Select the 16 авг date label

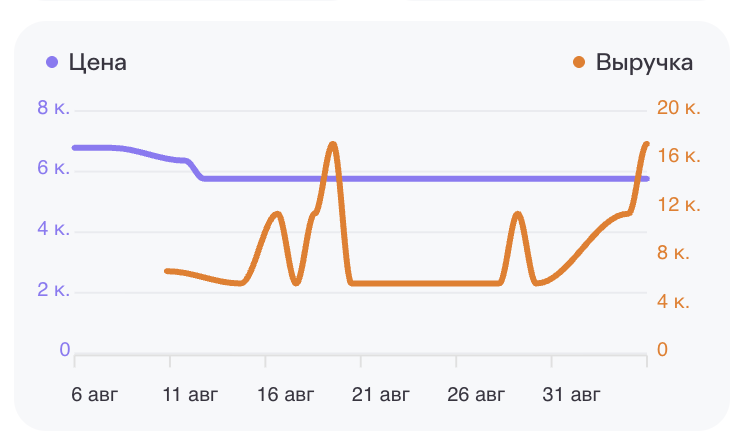[285, 394]
